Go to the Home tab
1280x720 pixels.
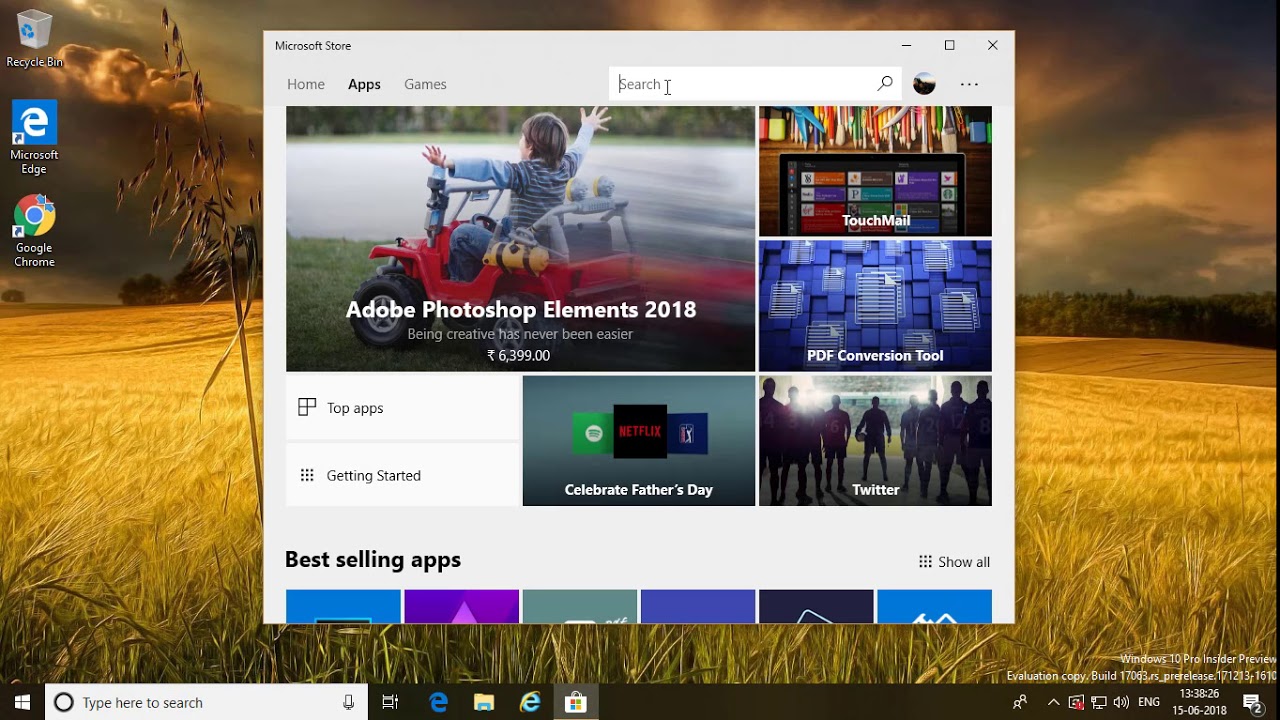(306, 84)
